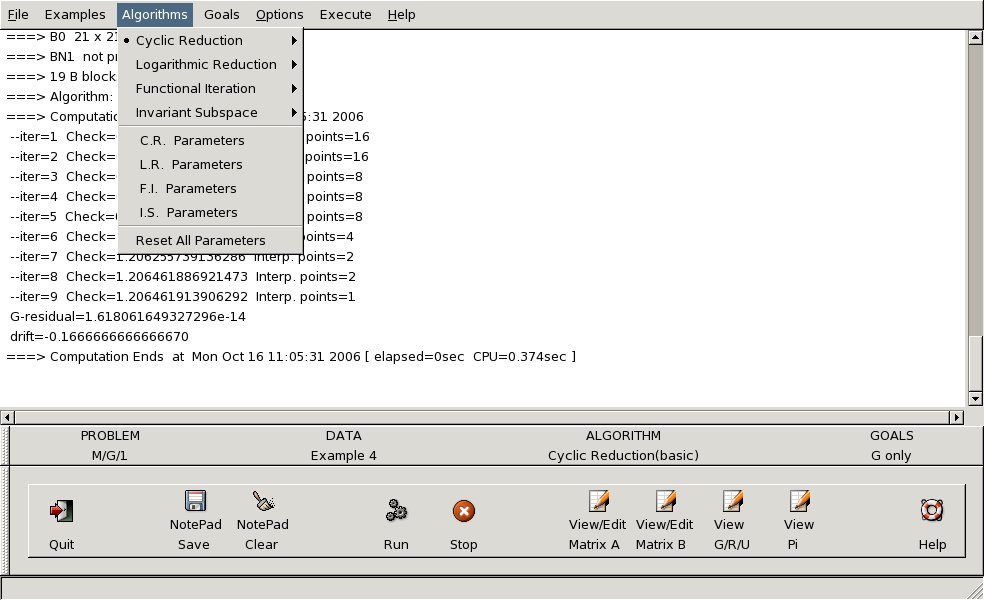Open the Examples menu
The width and height of the screenshot is (984, 600).
75,15
